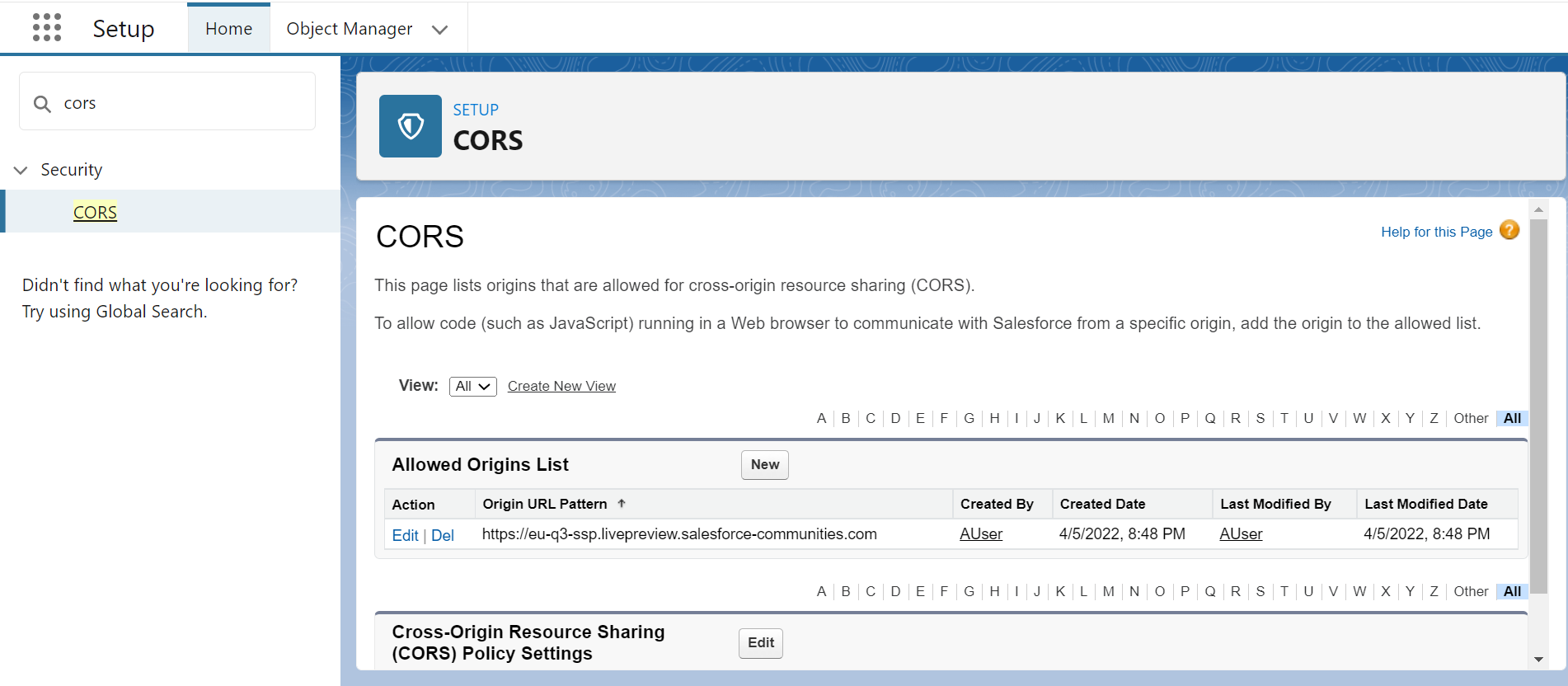Screen dimensions: 1568x686
Task: Edit the livepreview origin entry
Action: click(406, 535)
